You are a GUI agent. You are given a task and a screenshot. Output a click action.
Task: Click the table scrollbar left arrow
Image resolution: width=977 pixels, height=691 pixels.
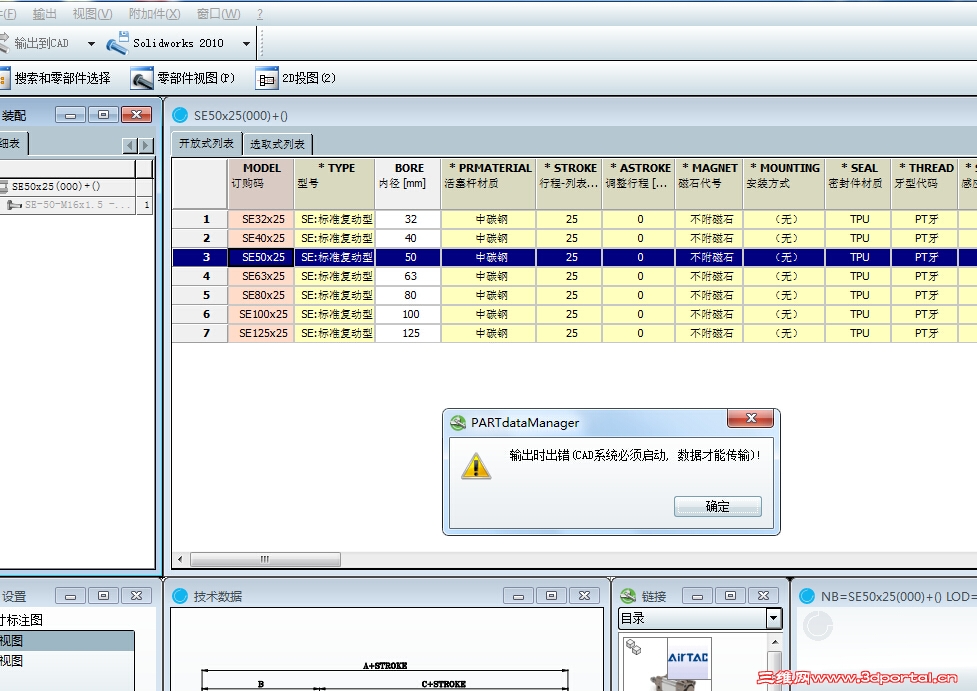click(181, 559)
